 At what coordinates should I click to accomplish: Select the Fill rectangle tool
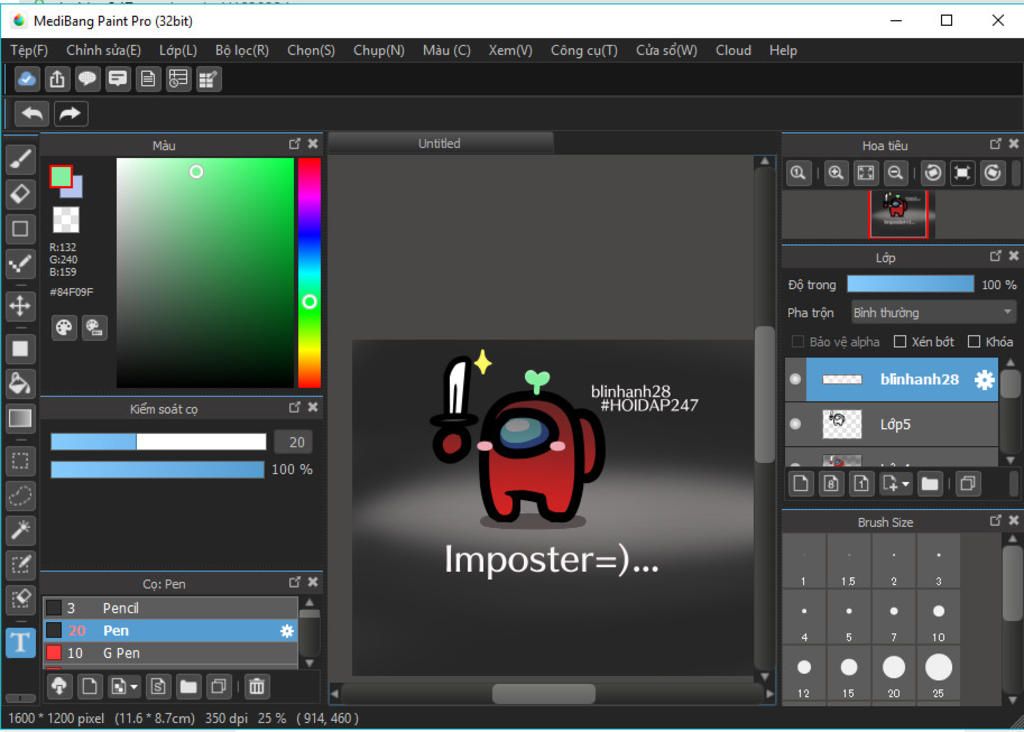point(20,349)
